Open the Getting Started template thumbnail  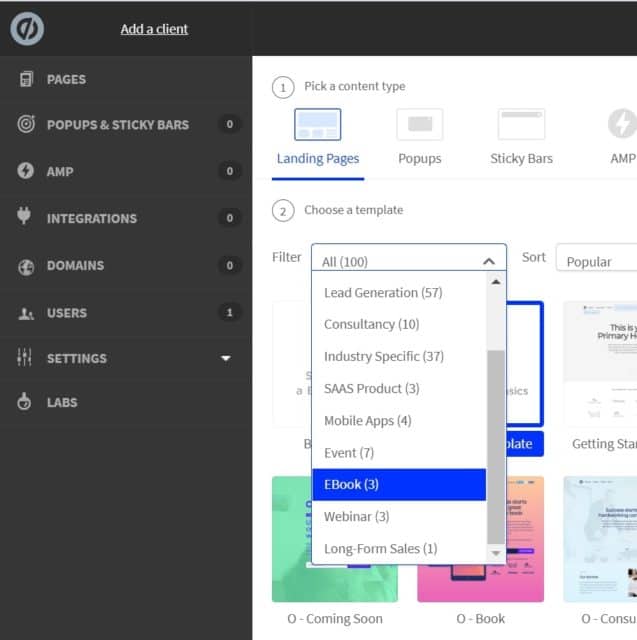click(x=600, y=364)
